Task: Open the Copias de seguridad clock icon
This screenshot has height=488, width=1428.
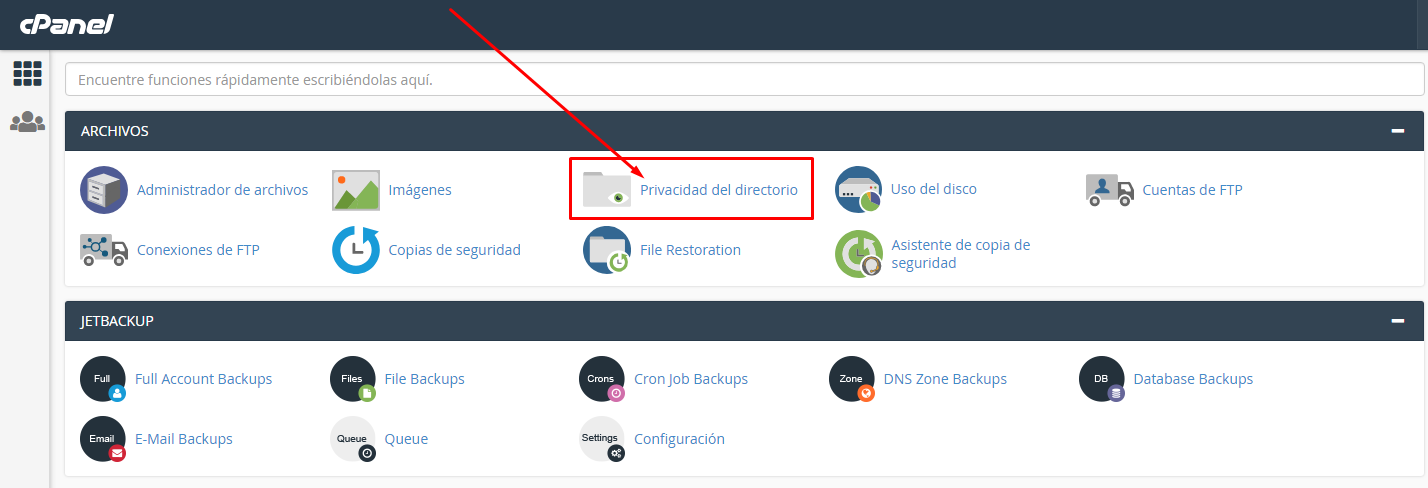Action: point(355,250)
